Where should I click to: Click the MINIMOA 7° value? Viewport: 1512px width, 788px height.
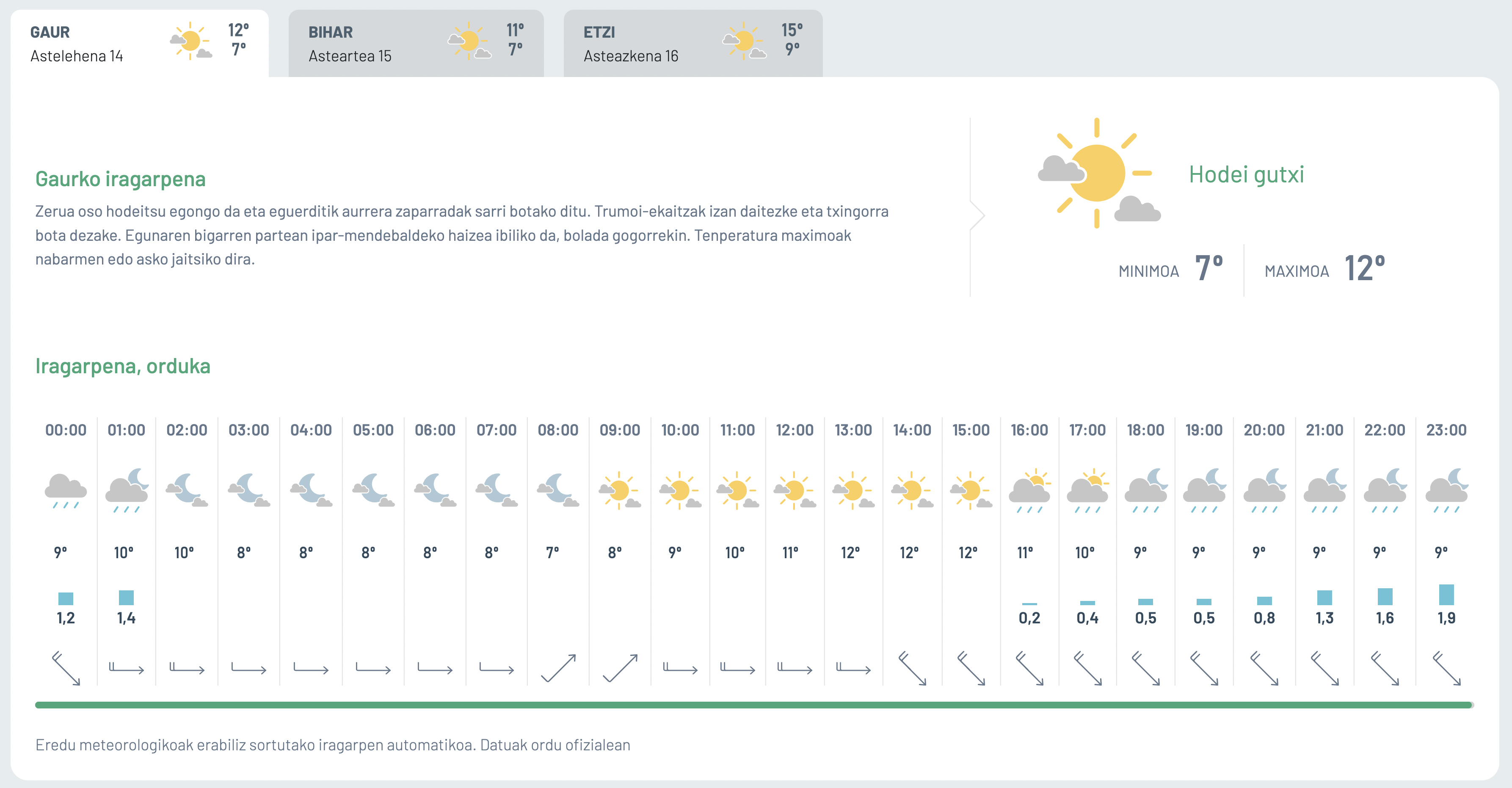(1209, 268)
